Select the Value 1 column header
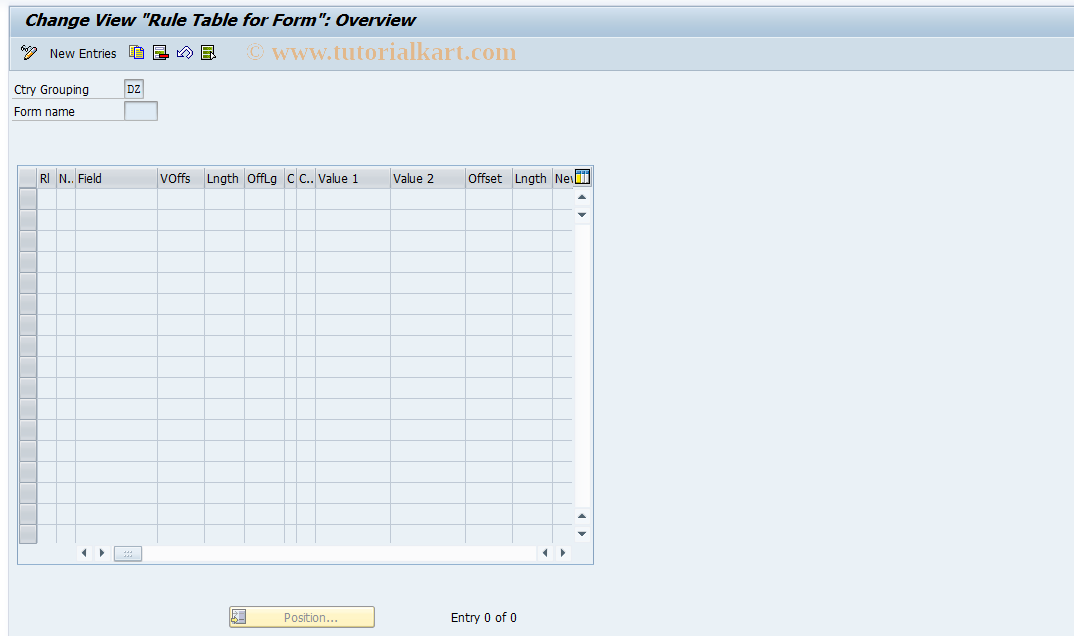The height and width of the screenshot is (636, 1074). tap(353, 179)
